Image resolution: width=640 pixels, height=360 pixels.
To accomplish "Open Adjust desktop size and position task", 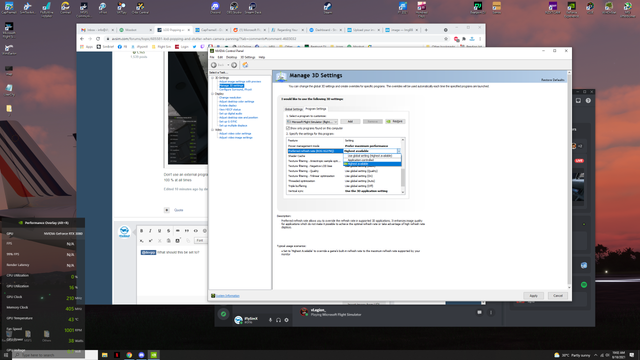I will click(239, 118).
